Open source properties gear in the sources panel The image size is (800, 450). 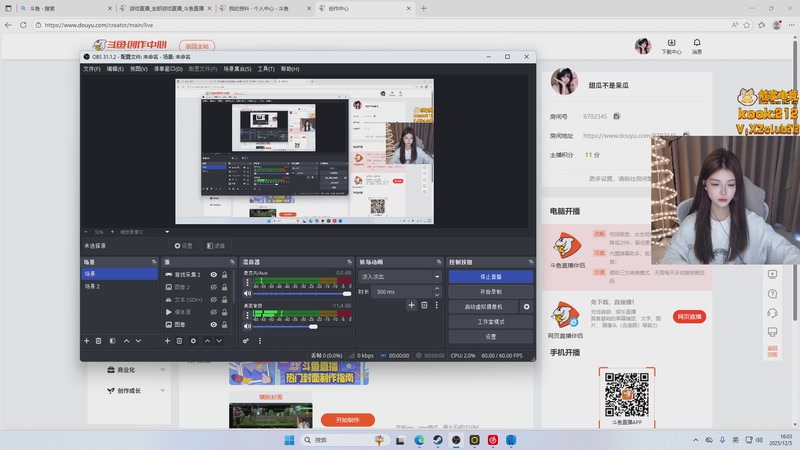(x=193, y=341)
